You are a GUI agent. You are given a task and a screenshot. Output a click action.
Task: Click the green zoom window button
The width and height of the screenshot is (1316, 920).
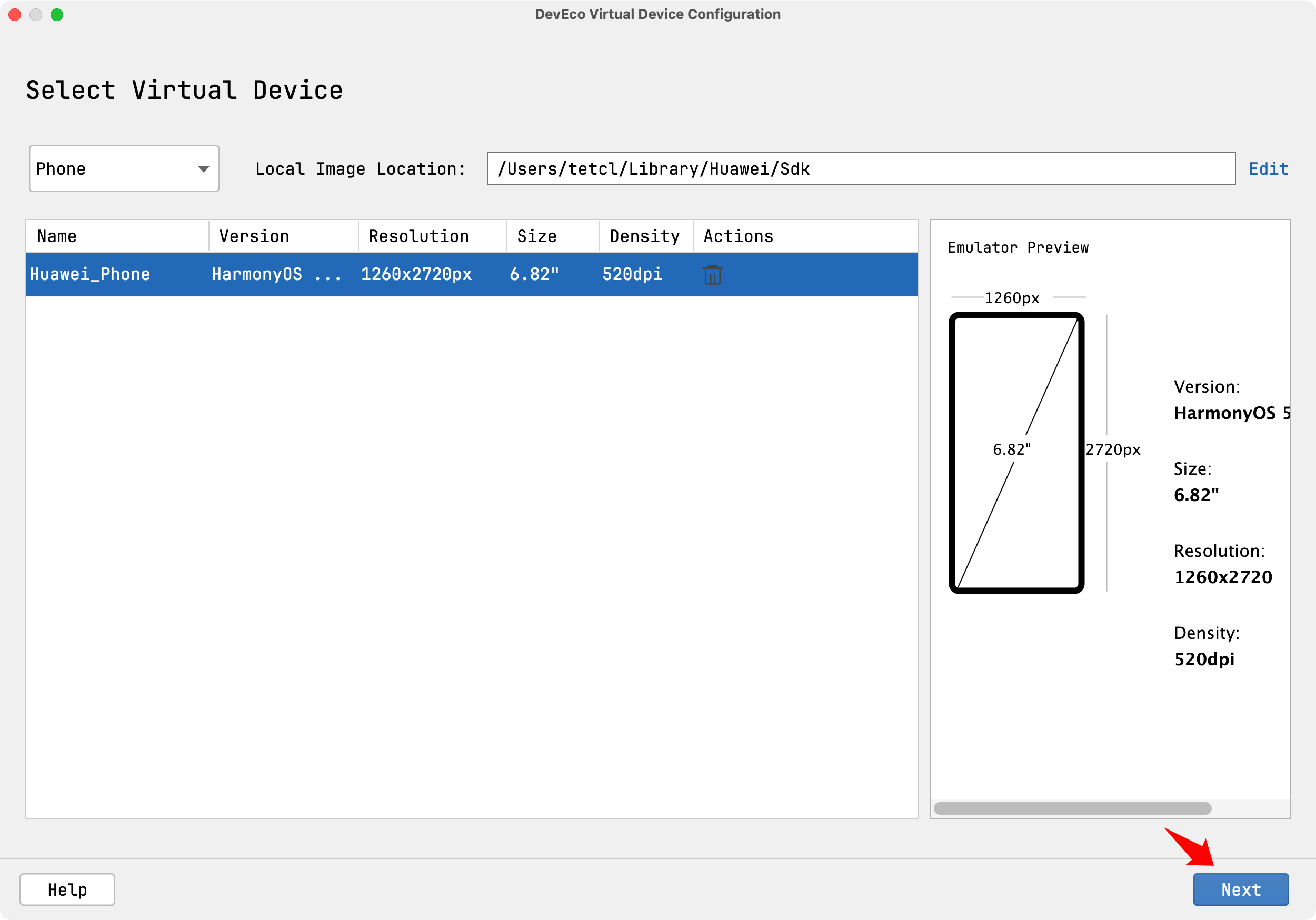57,14
